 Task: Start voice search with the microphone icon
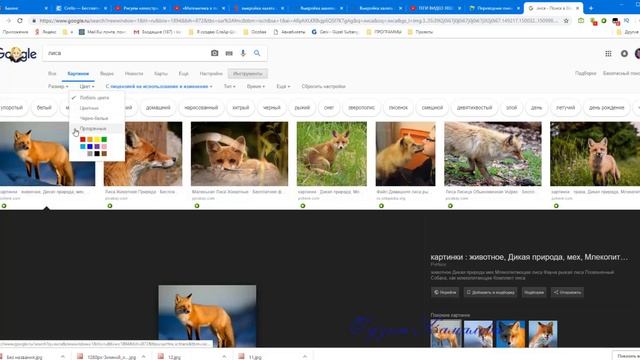(x=243, y=53)
